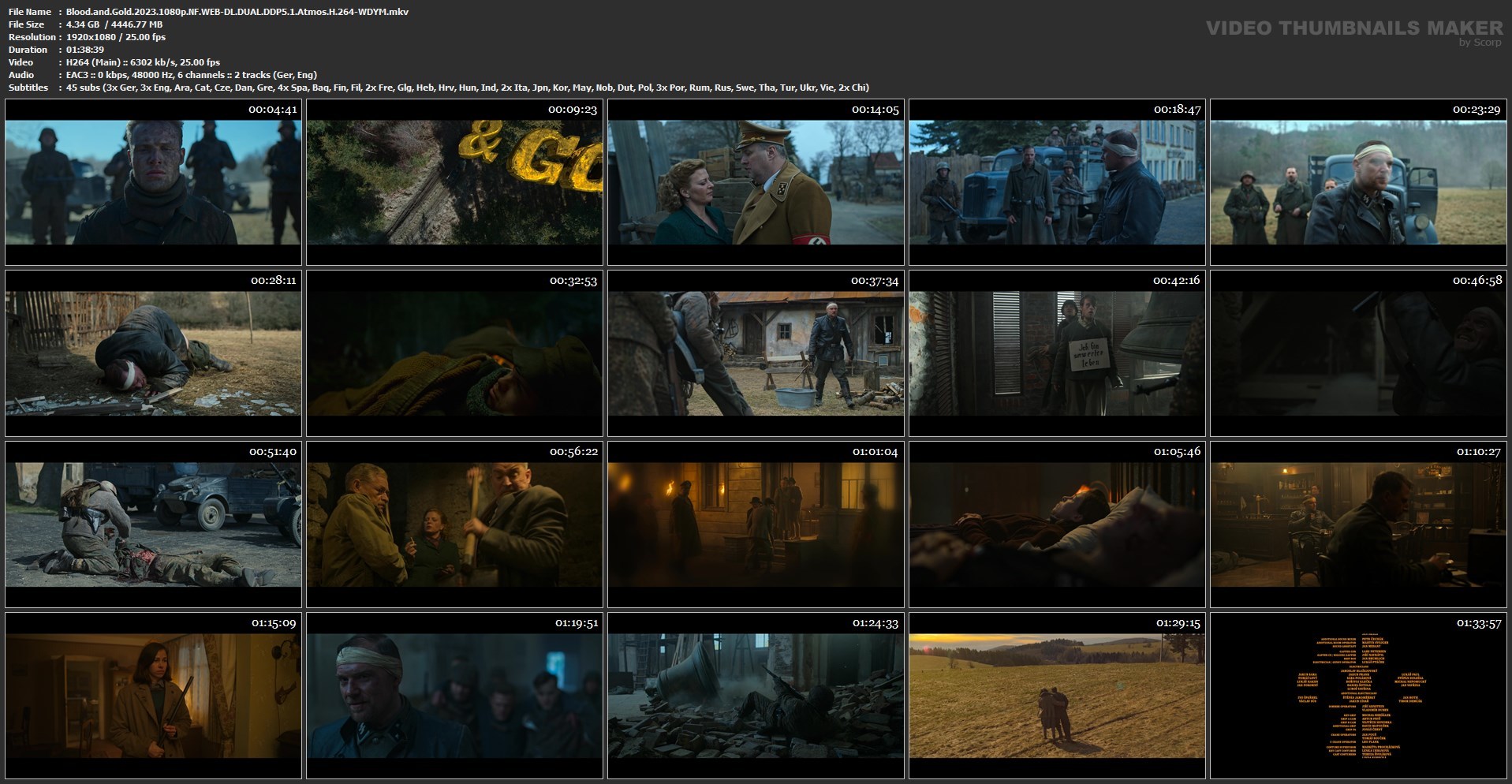
Task: Click the dark frame at 00:32:53
Action: tap(454, 353)
